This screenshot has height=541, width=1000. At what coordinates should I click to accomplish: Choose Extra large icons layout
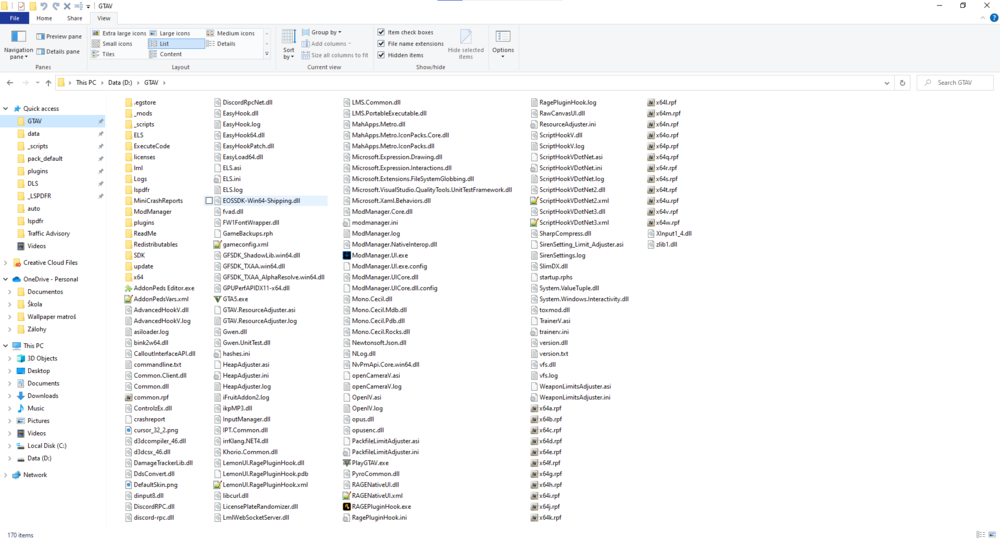pos(119,33)
